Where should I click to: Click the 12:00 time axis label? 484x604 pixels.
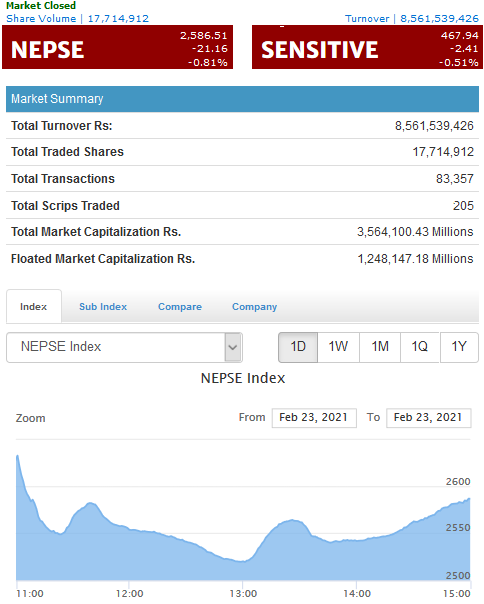(129, 594)
